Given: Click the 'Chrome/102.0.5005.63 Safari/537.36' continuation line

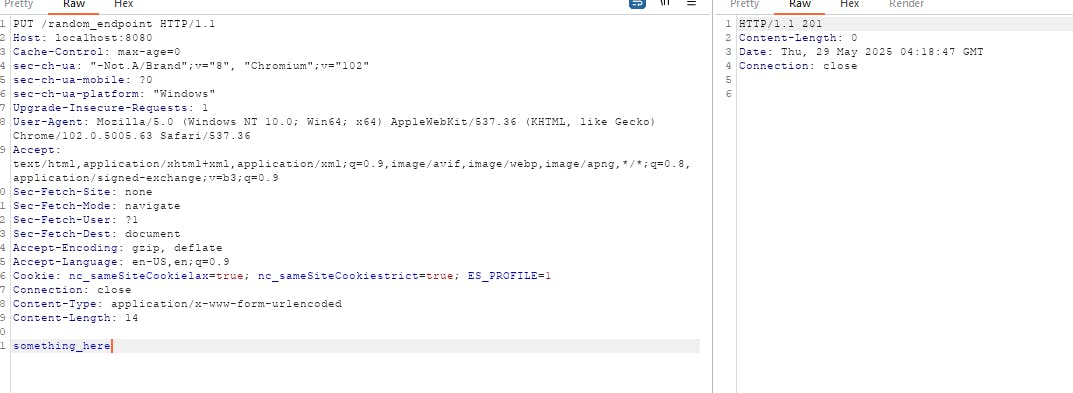Looking at the screenshot, I should coord(132,136).
